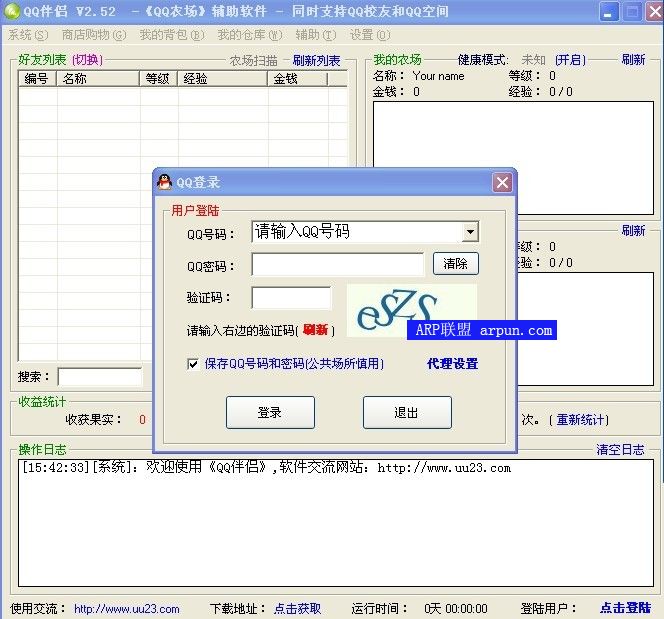Viewport: 664px width, 619px height.
Task: Open the 设置(O) menu
Action: (x=370, y=35)
